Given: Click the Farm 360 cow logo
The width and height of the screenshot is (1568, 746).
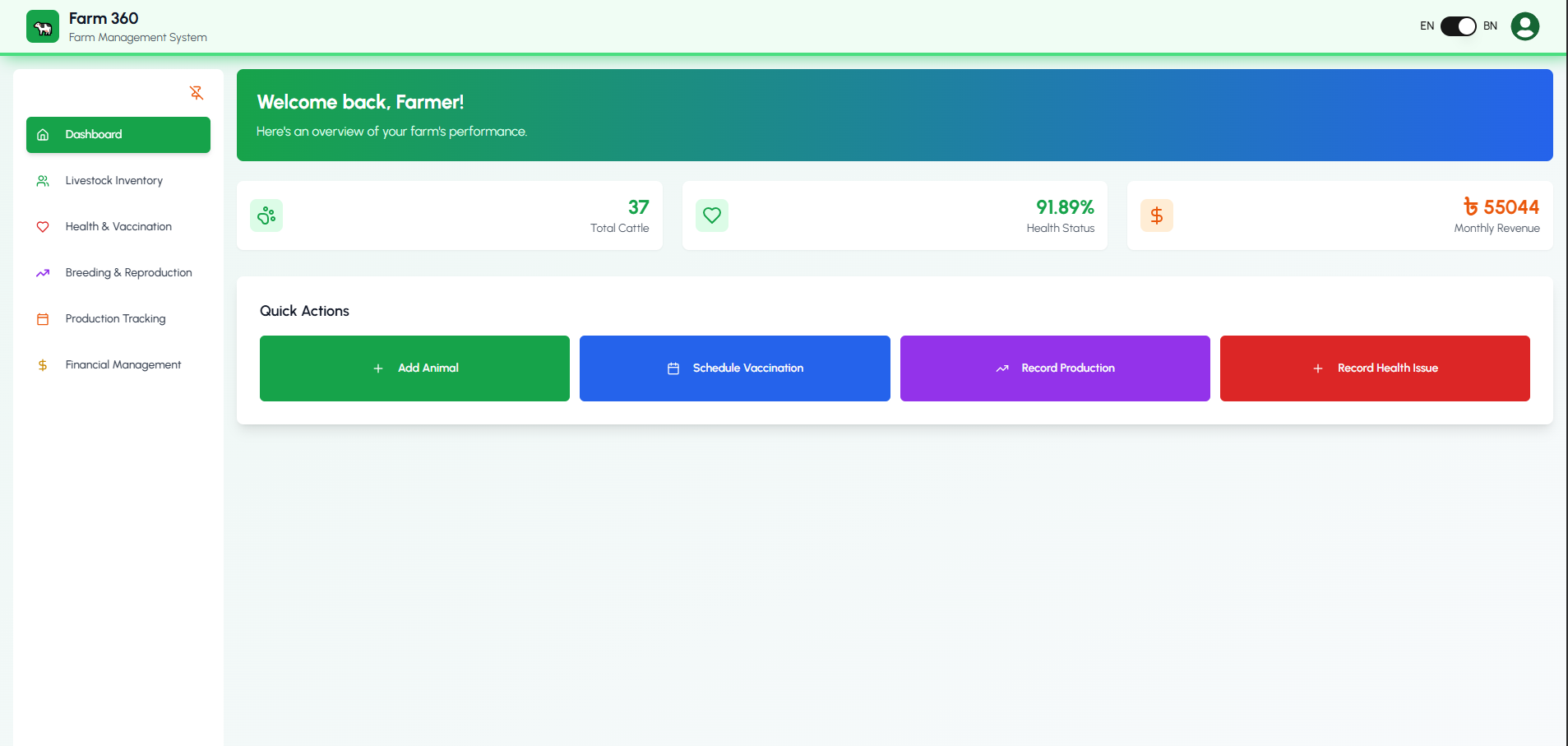Looking at the screenshot, I should coord(42,25).
